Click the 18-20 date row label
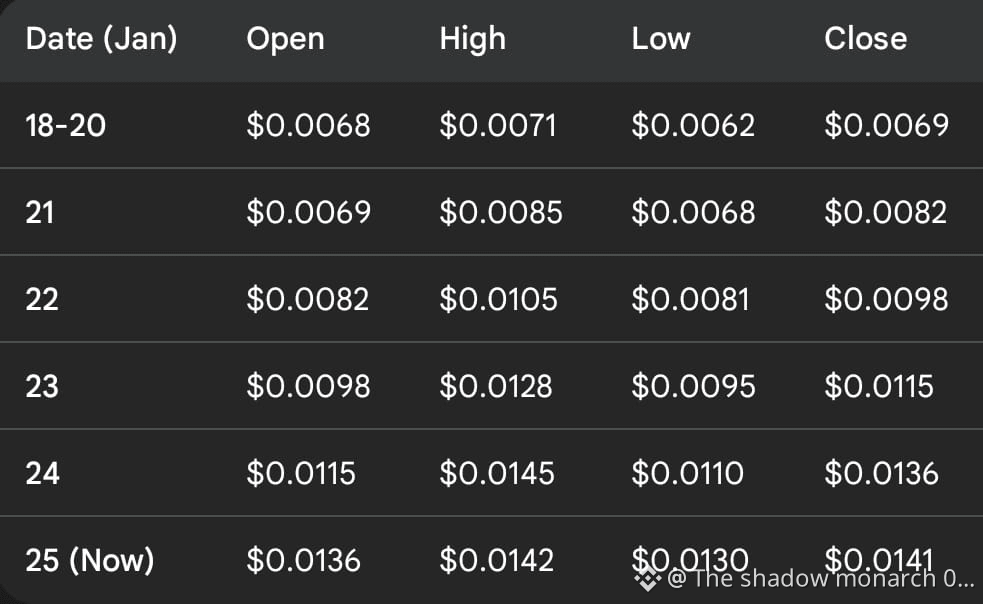The width and height of the screenshot is (983, 604). coord(66,125)
